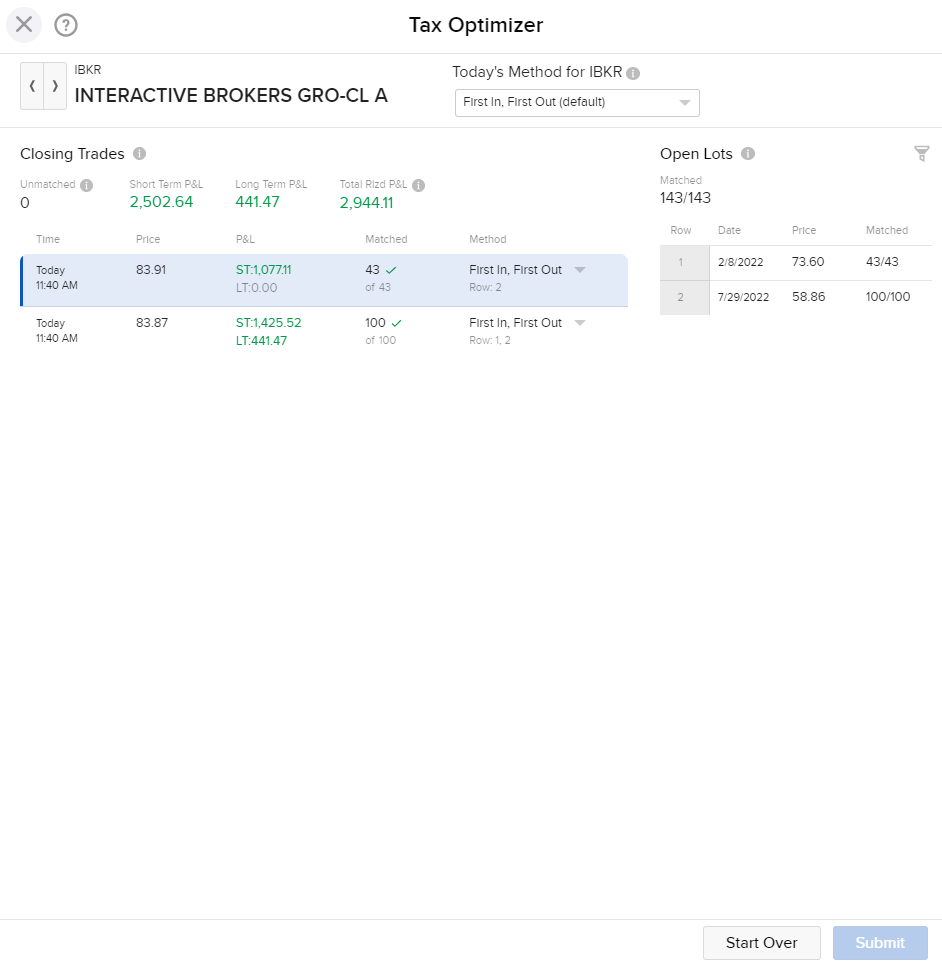Click the Start Over button
The image size is (942, 961).
click(x=761, y=942)
